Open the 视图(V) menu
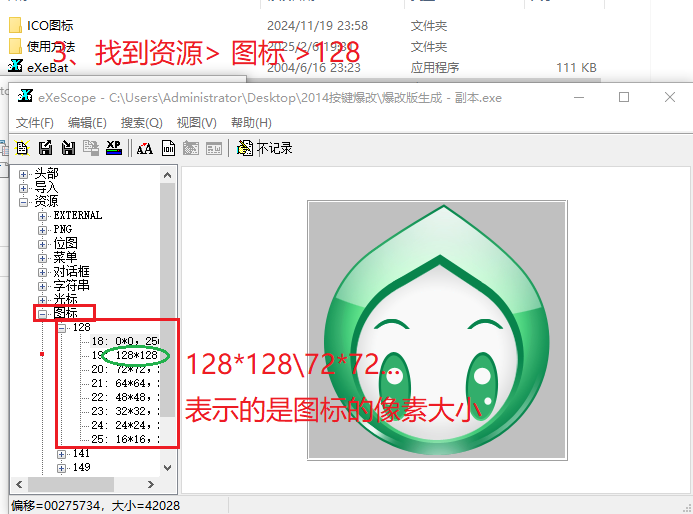 [x=196, y=122]
